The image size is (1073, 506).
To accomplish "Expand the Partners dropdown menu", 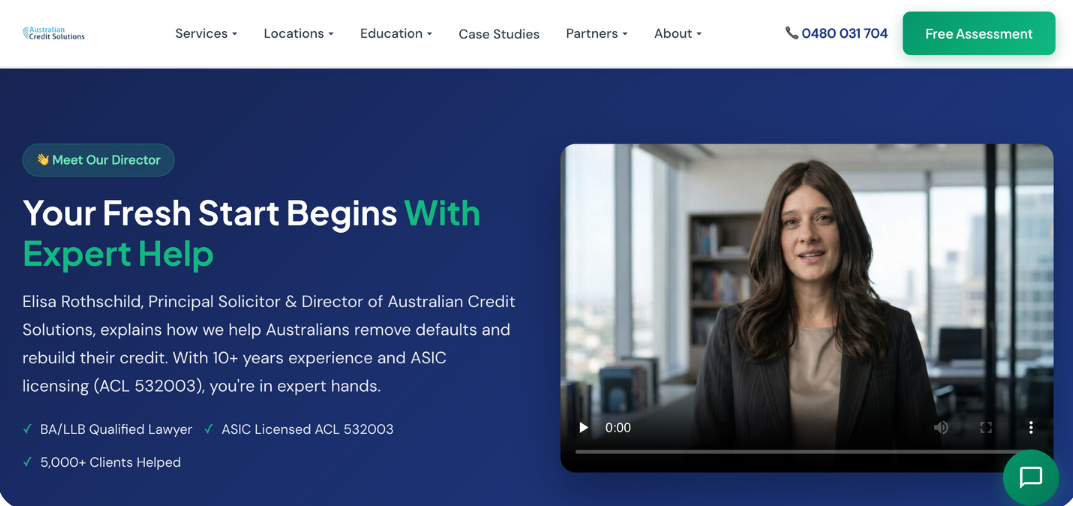I will pyautogui.click(x=597, y=34).
